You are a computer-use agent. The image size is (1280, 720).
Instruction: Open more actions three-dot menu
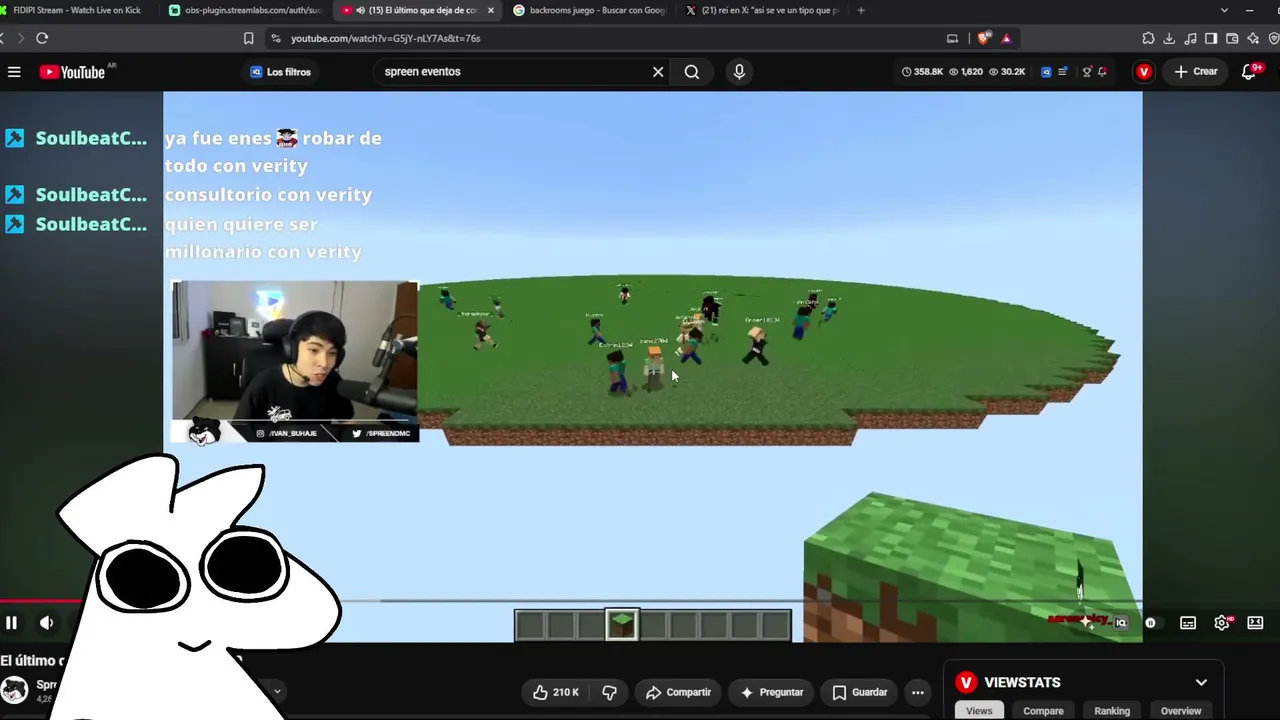(x=918, y=692)
